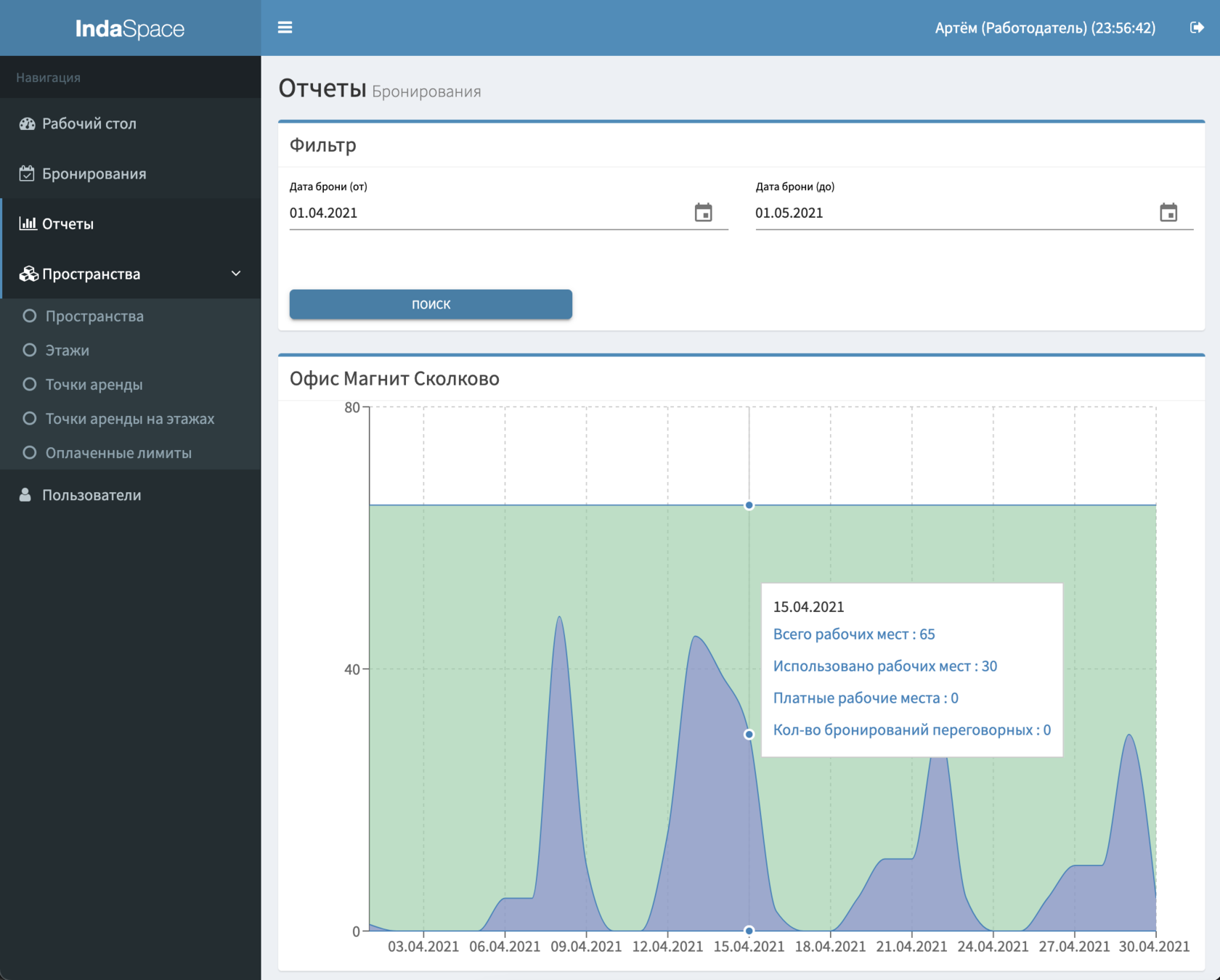Viewport: 1220px width, 980px height.
Task: Click the 21.04.2021 axis label
Action: coord(911,946)
